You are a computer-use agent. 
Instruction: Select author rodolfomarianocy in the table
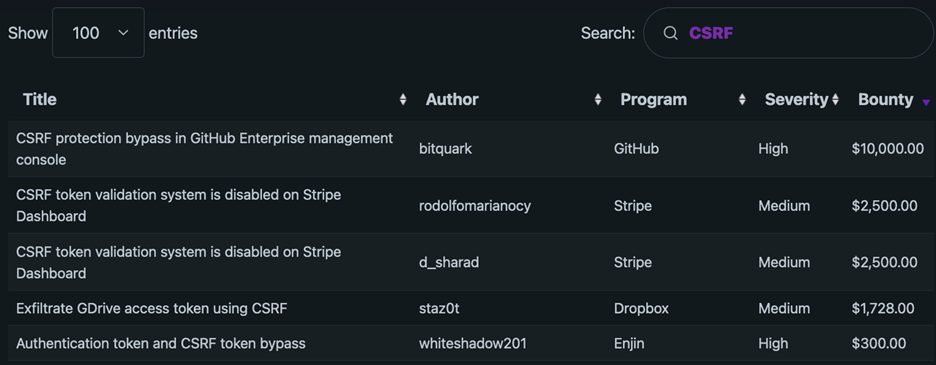pyautogui.click(x=475, y=206)
